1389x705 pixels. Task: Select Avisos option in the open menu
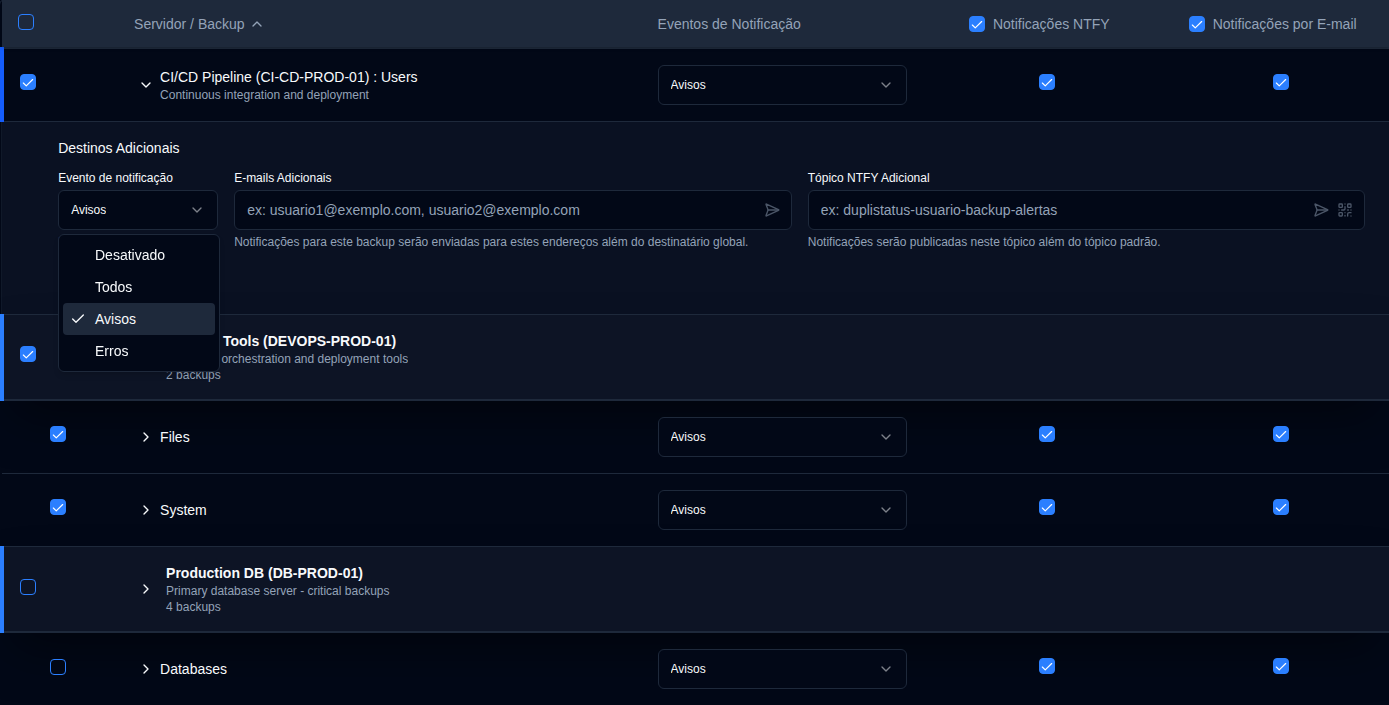pyautogui.click(x=139, y=319)
